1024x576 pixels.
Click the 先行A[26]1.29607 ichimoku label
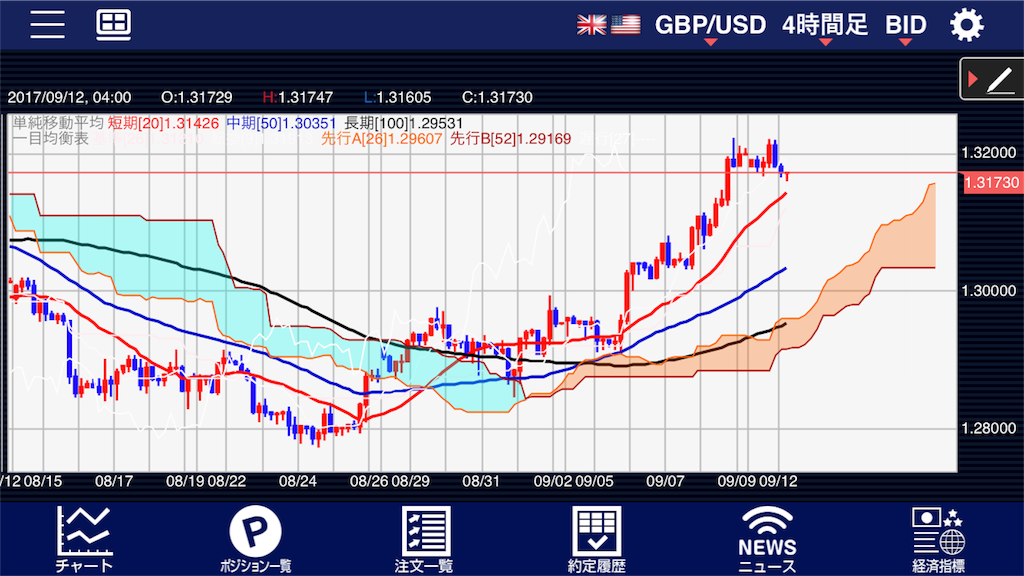coord(381,138)
